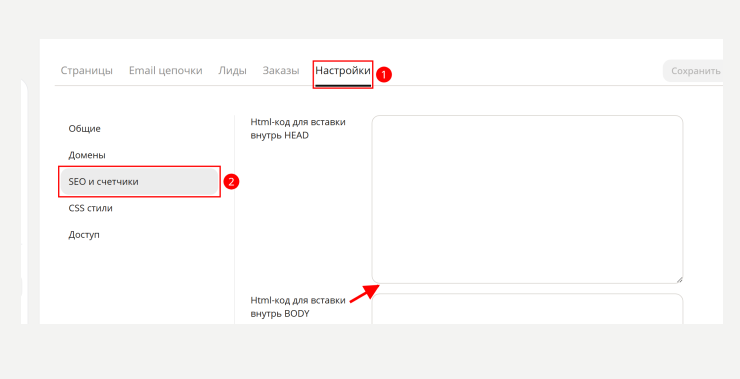This screenshot has width=740, height=379.
Task: Select SEO и счетчики section
Action: coord(139,182)
